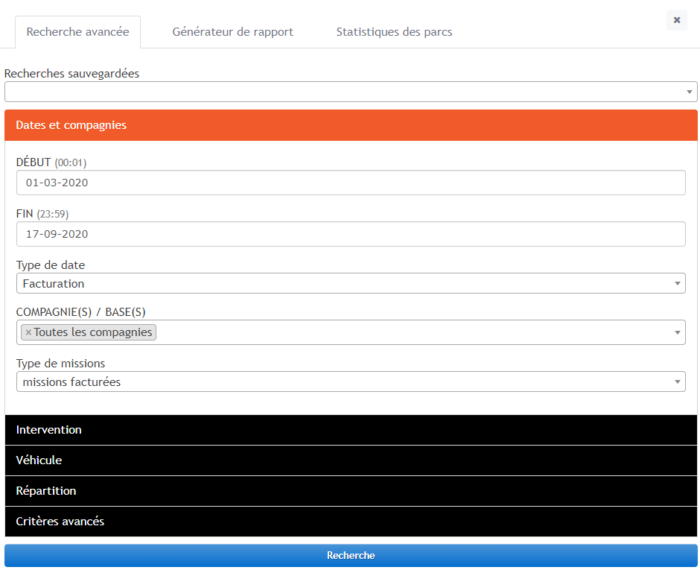Image resolution: width=700 pixels, height=570 pixels.
Task: Remove the 'Toutes les compagnies' tag
Action: tap(28, 332)
